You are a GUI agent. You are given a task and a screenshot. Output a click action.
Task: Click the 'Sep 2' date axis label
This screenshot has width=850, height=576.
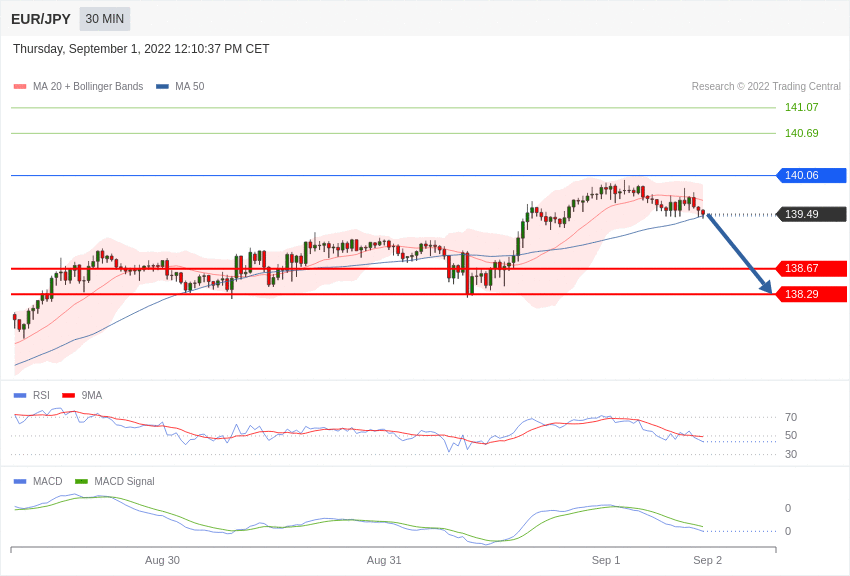point(707,560)
